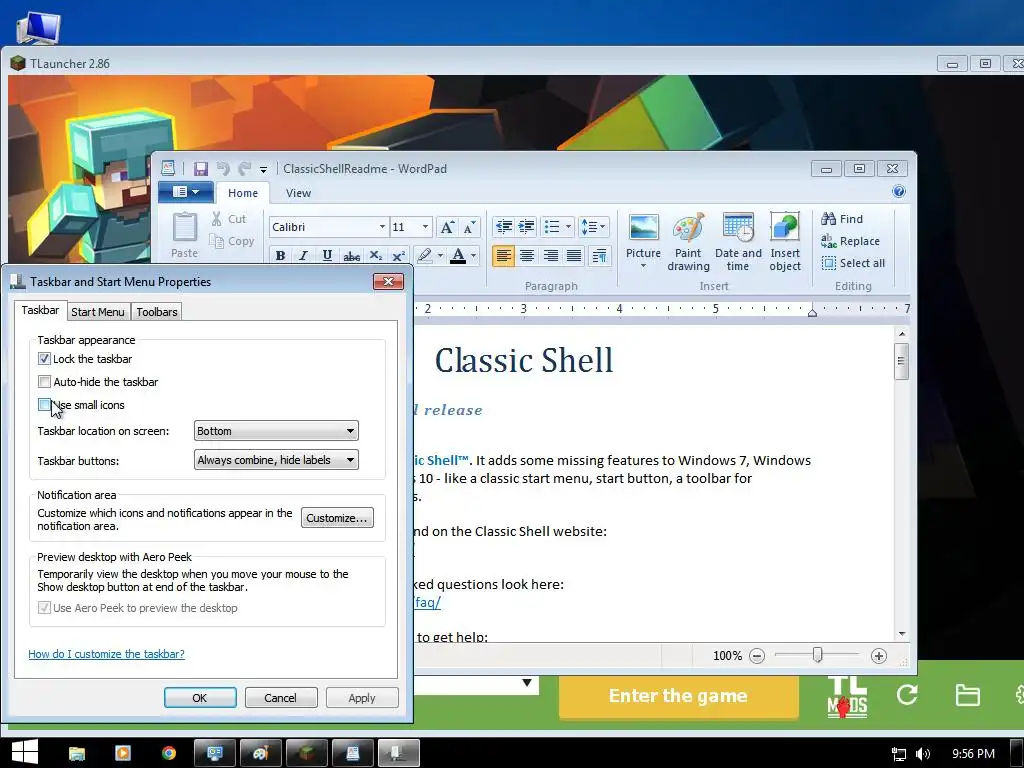Insert a Picture in WordPad

pyautogui.click(x=643, y=234)
